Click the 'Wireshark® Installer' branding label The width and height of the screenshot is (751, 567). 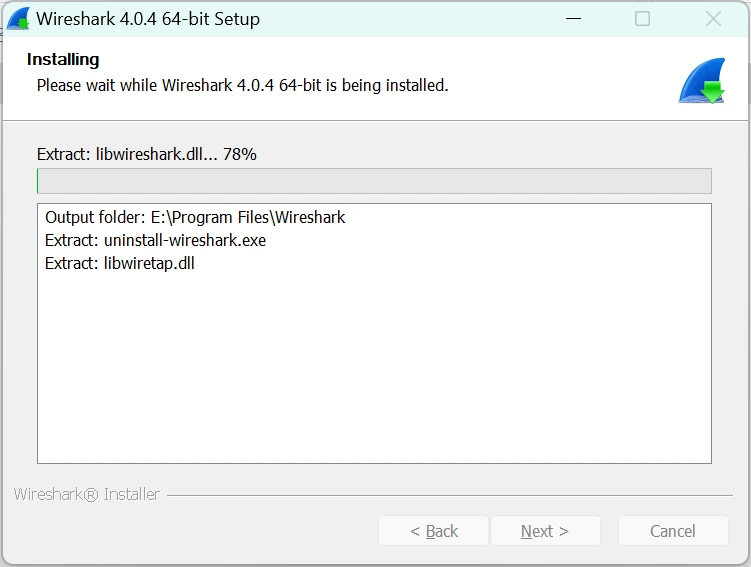tap(86, 494)
